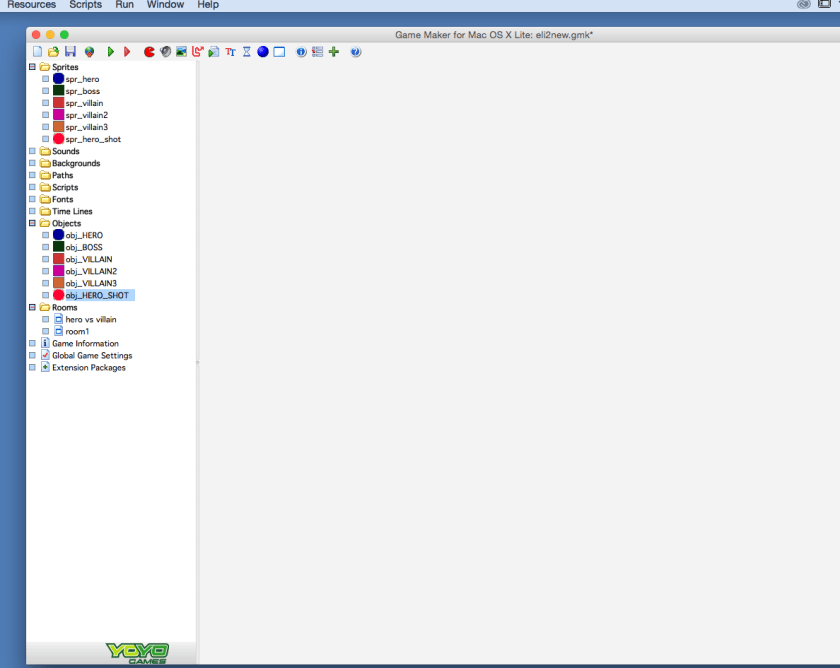Click the Create object blue ball icon
840x668 pixels.
tap(263, 52)
